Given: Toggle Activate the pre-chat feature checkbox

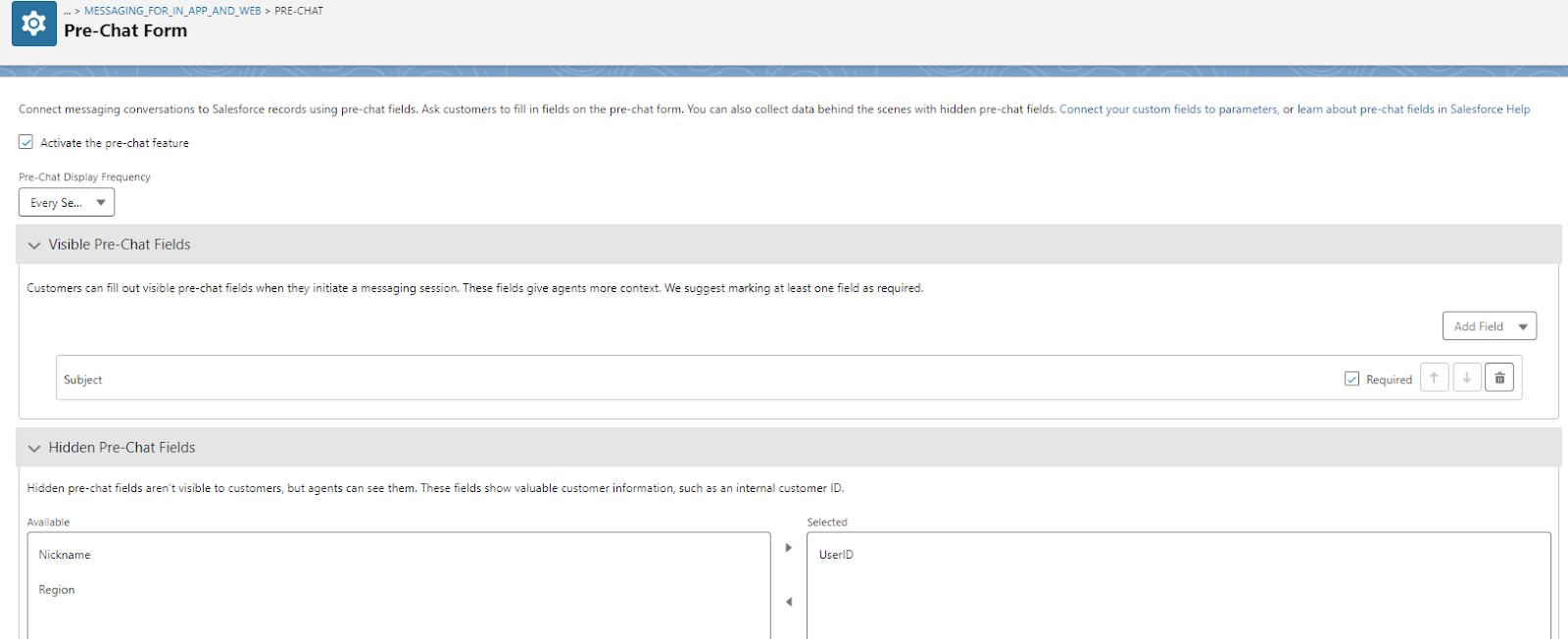Looking at the screenshot, I should (x=26, y=142).
